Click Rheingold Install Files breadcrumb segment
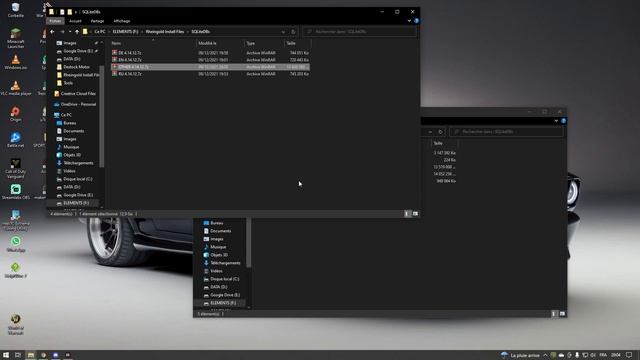 pyautogui.click(x=165, y=31)
